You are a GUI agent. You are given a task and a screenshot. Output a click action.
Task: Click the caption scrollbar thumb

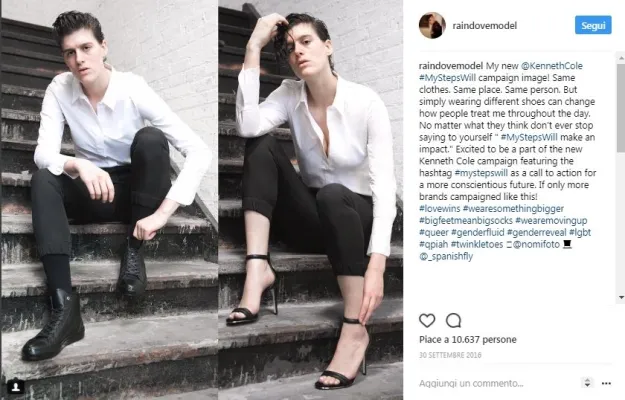point(621,108)
